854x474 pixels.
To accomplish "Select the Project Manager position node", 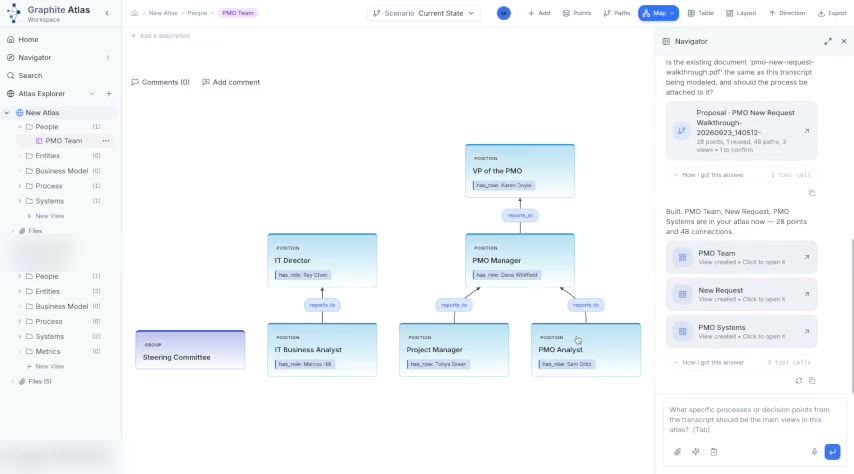I will point(454,350).
